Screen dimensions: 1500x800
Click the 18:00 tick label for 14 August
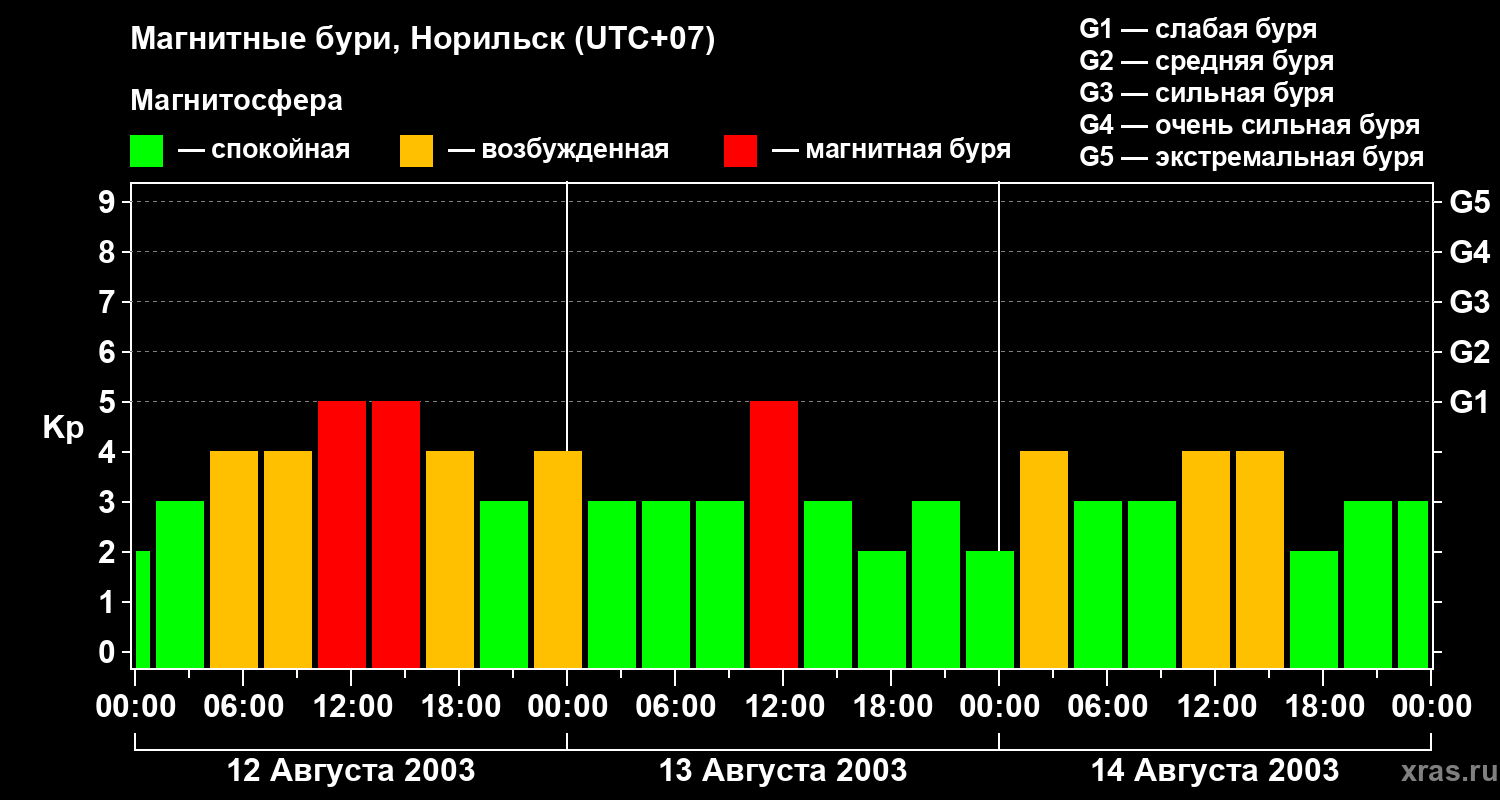[x=1323, y=707]
